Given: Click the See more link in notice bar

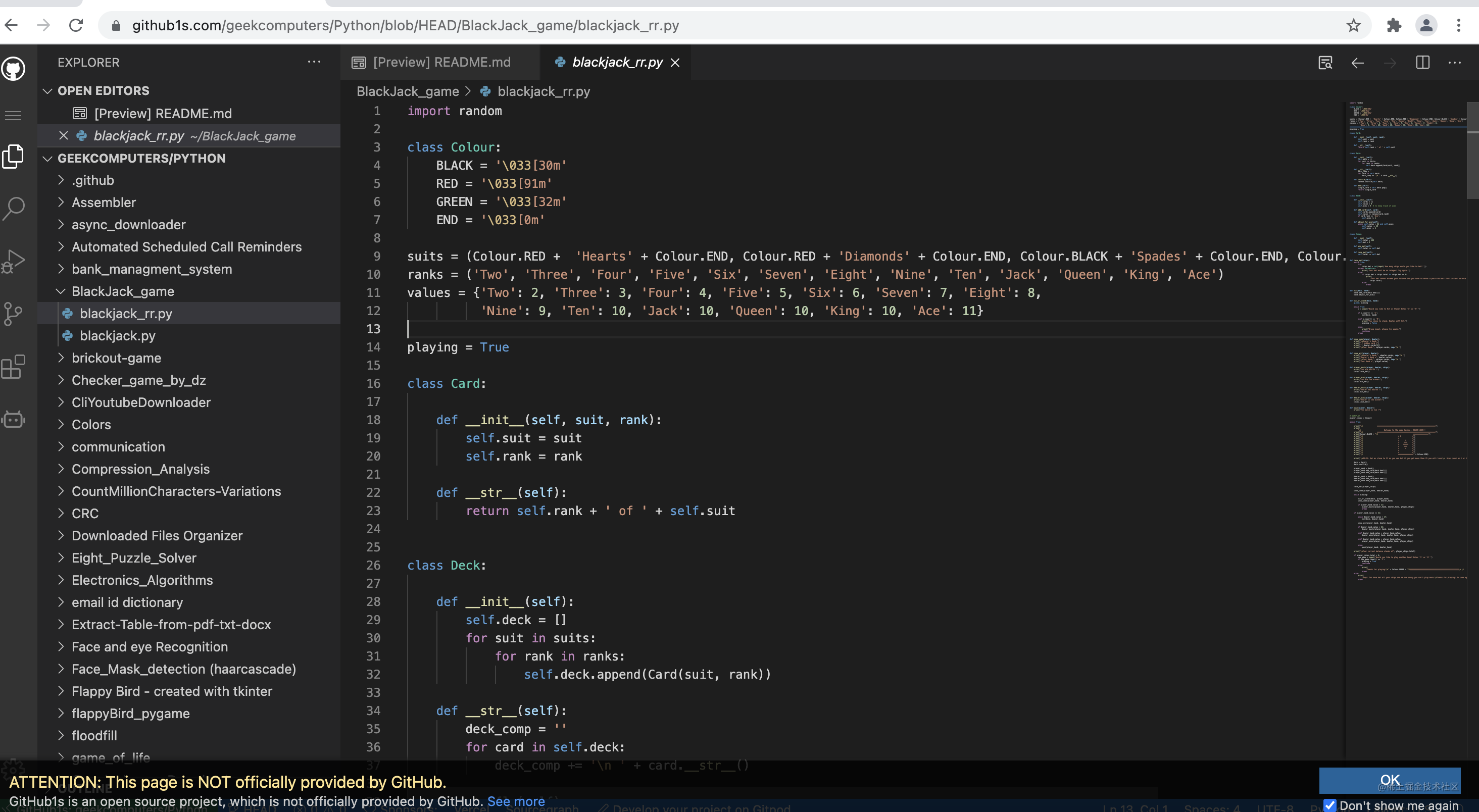Looking at the screenshot, I should [x=516, y=801].
